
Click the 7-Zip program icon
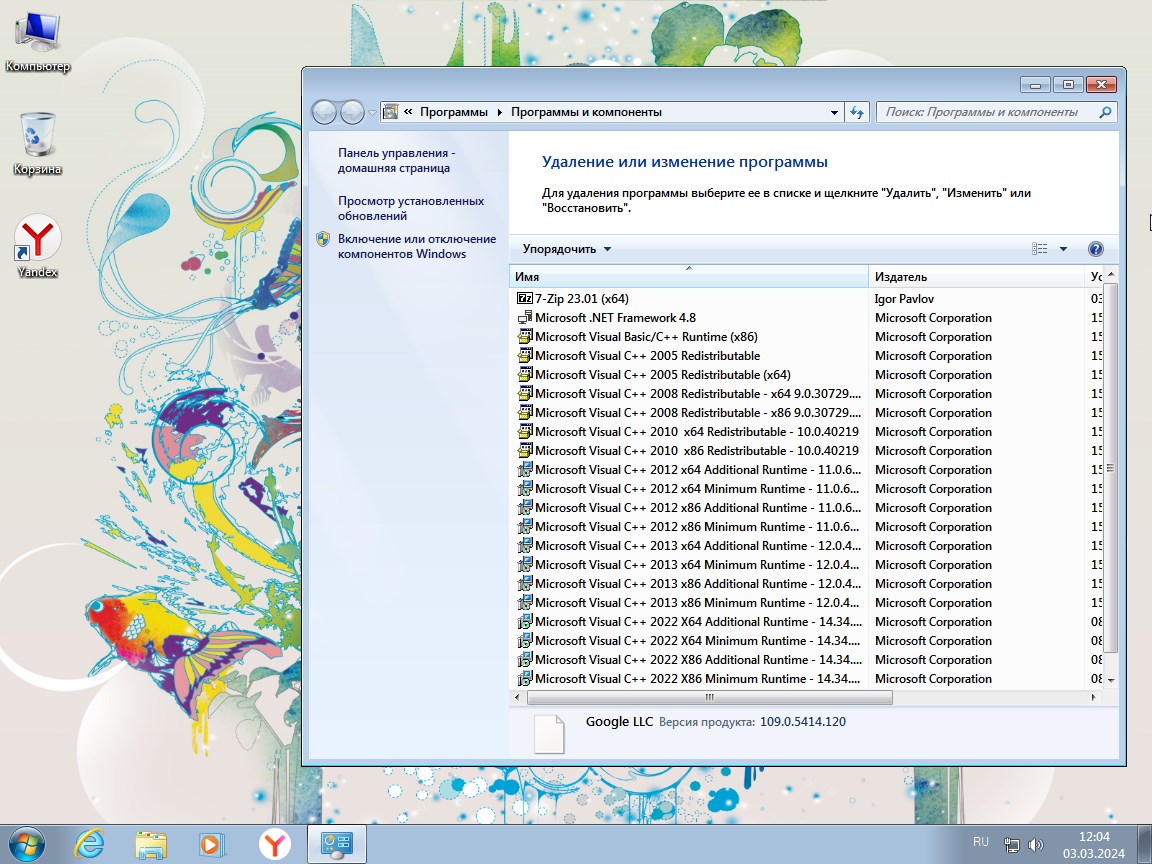point(525,298)
